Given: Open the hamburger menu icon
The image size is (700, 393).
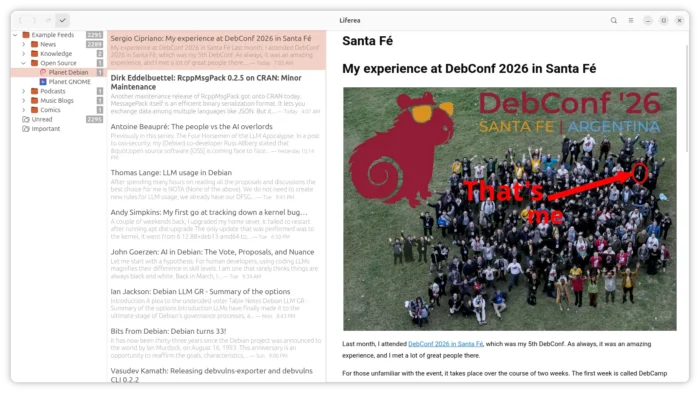Looking at the screenshot, I should 631,21.
